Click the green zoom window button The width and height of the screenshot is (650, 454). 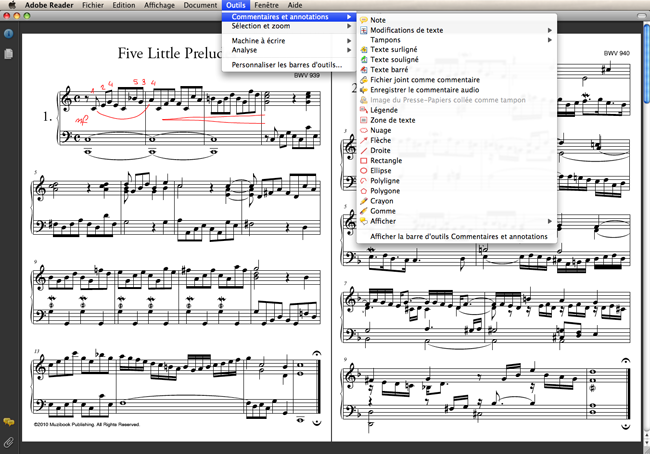27,16
